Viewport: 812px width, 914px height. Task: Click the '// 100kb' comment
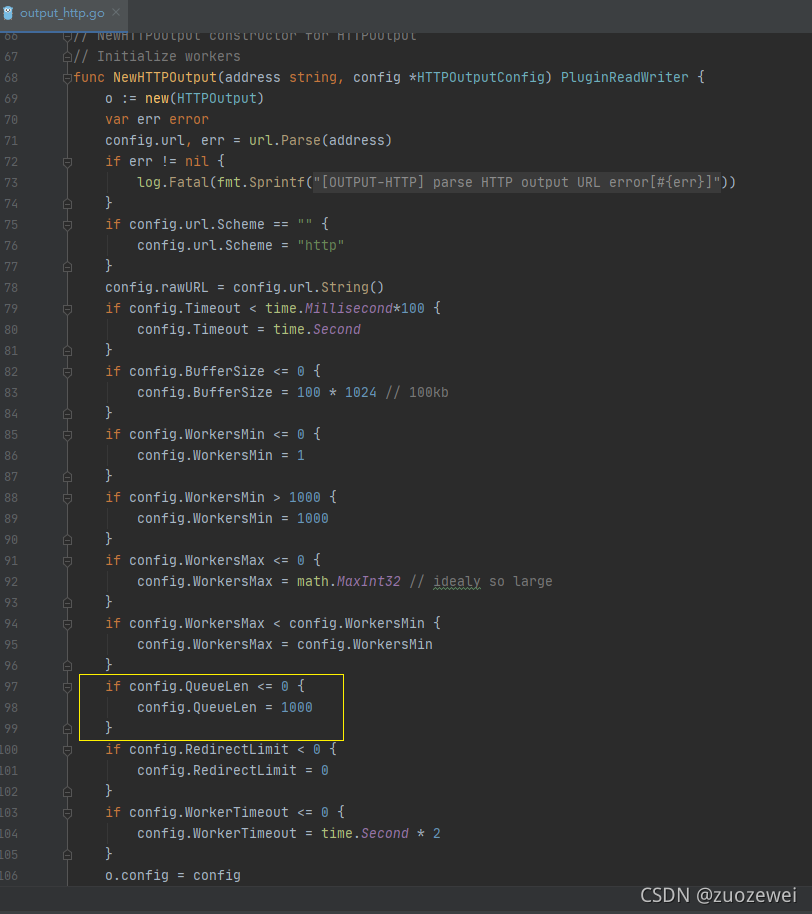[417, 392]
